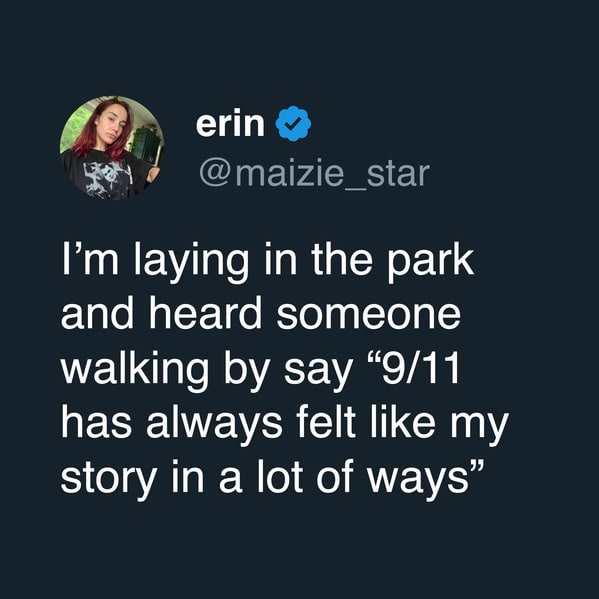Click the word 'someone' in the tweet
The height and width of the screenshot is (599, 599).
pyautogui.click(x=369, y=316)
